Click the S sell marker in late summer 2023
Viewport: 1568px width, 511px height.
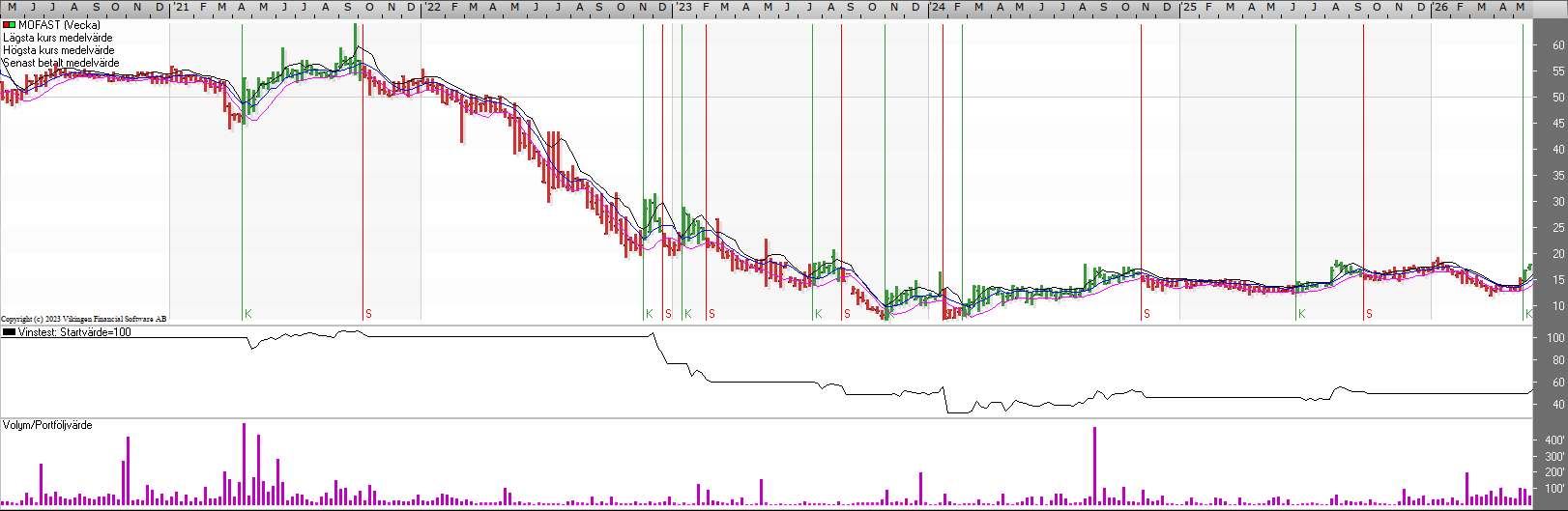pyautogui.click(x=847, y=314)
